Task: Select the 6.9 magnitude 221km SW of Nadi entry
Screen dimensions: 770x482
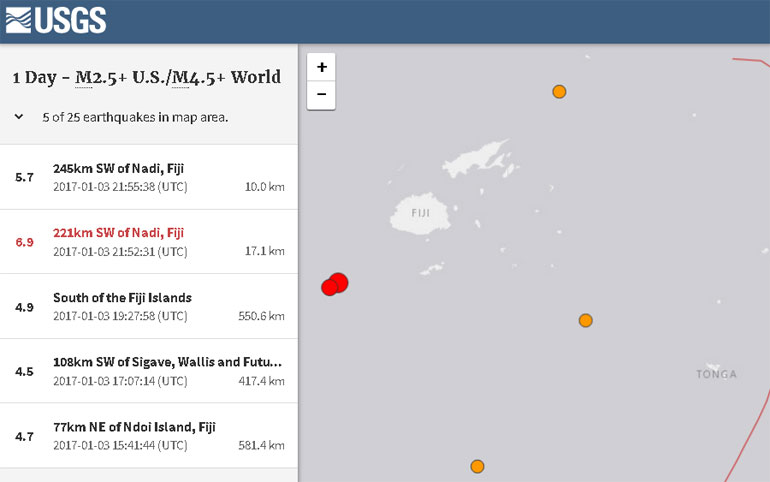Action: pyautogui.click(x=149, y=241)
